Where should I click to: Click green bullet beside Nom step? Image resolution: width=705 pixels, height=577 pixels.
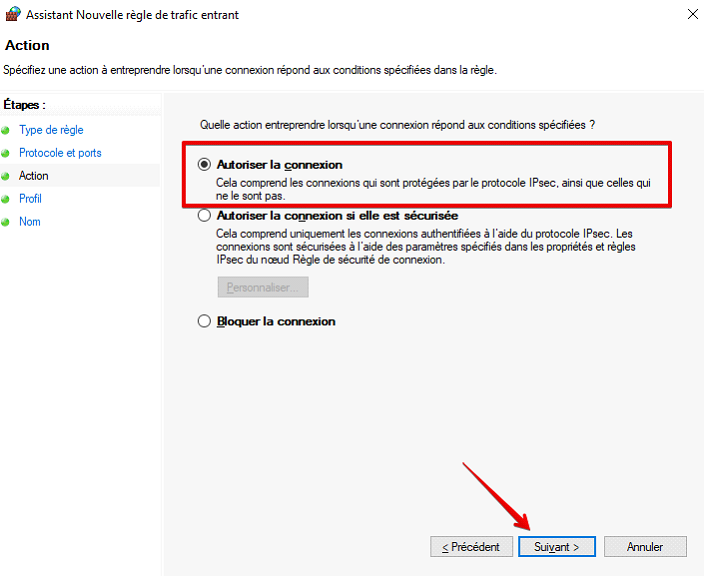[5, 222]
